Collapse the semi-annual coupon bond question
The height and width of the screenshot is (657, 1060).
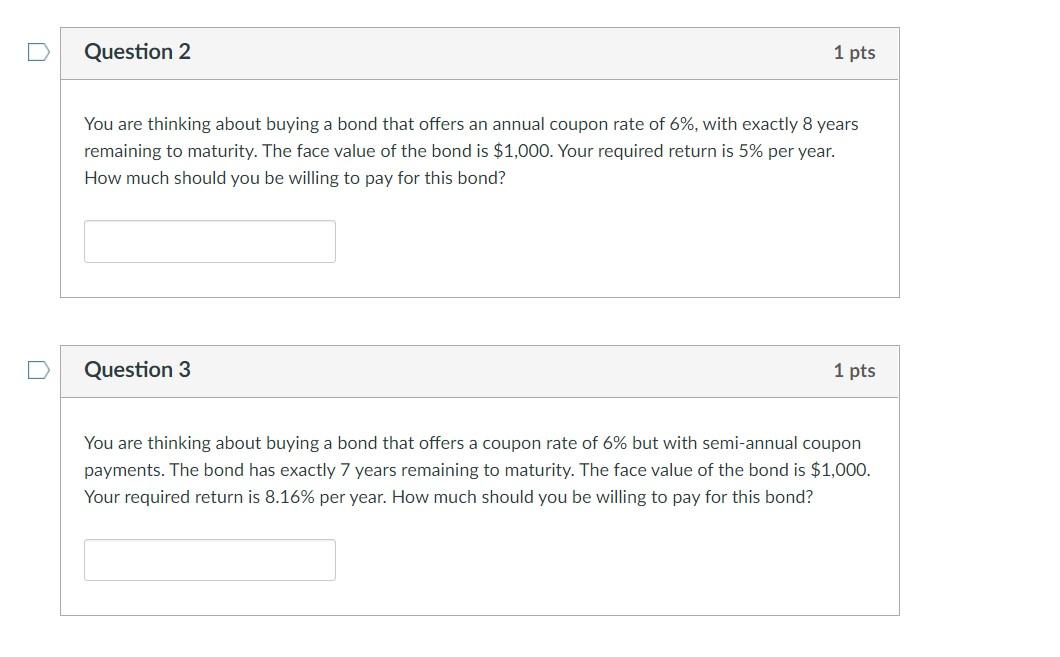click(x=480, y=371)
